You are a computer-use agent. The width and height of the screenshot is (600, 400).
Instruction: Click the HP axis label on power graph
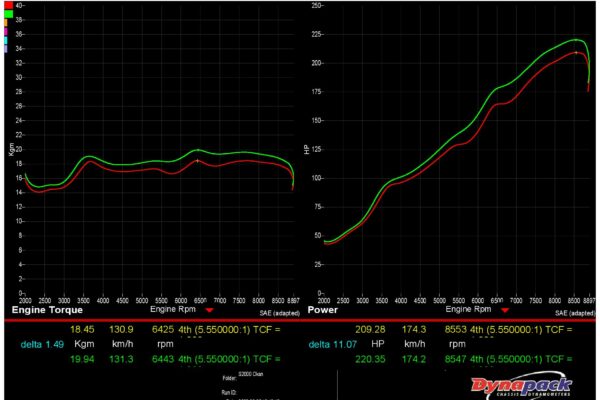point(306,149)
